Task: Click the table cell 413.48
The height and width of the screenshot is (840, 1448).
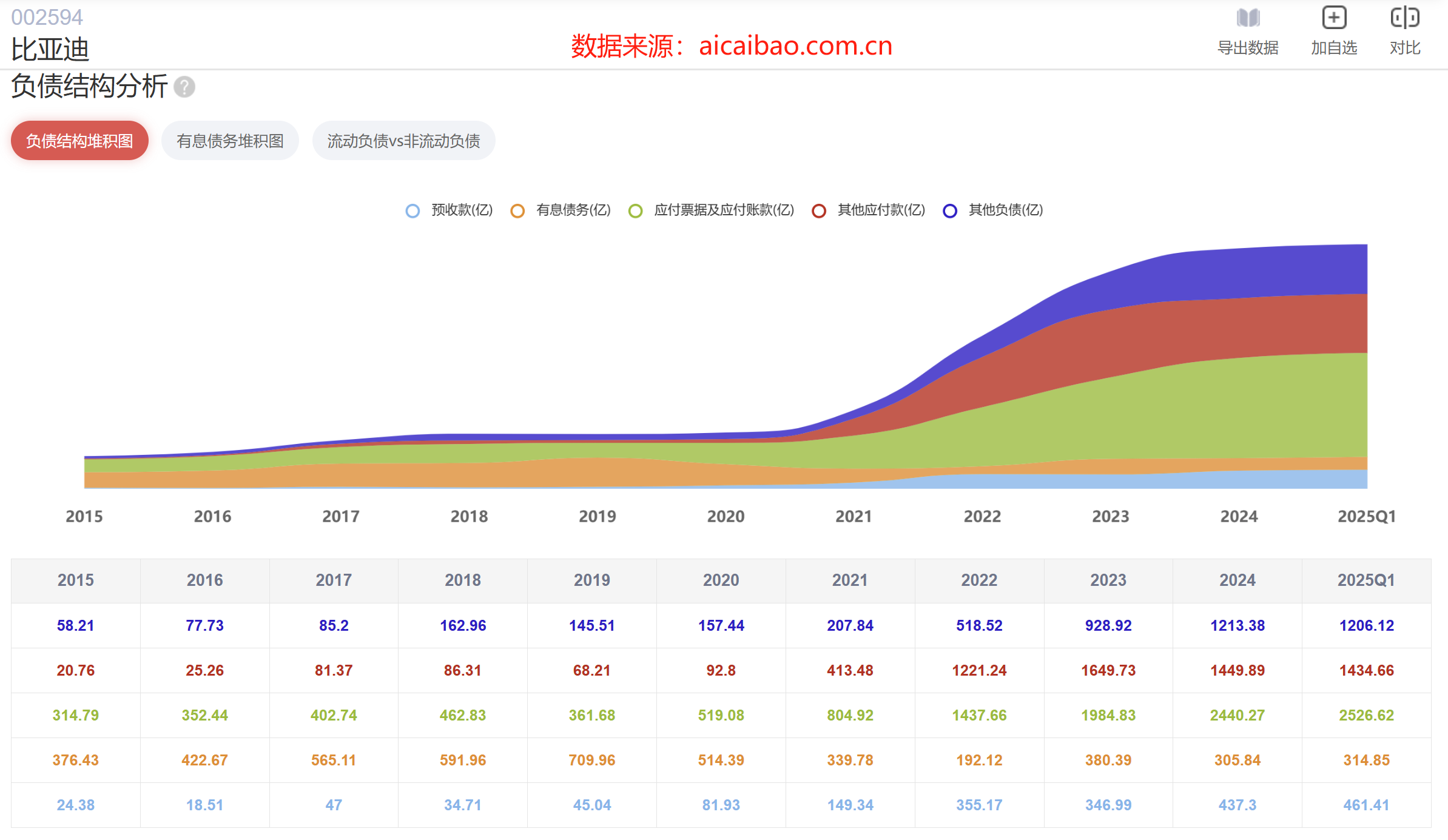Action: coord(850,670)
